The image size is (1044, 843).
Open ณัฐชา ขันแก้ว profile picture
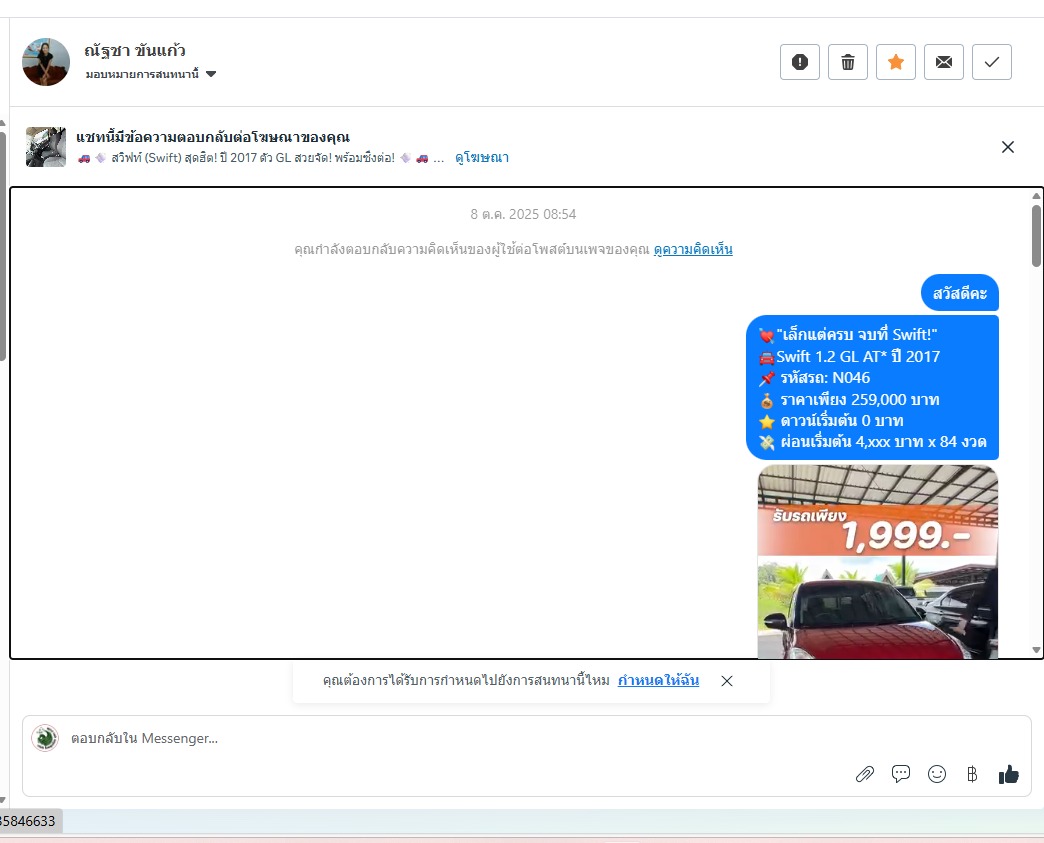46,62
